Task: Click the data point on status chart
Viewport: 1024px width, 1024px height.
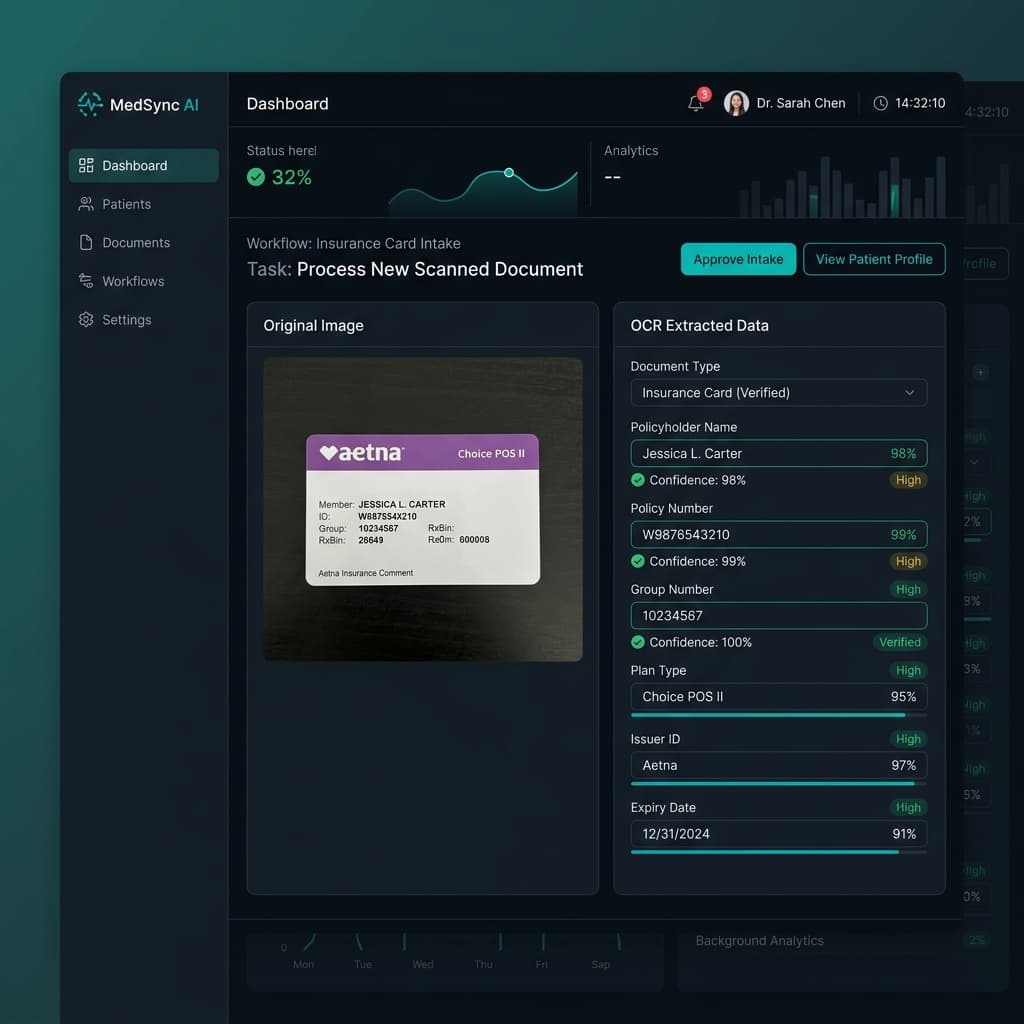Action: tap(509, 172)
